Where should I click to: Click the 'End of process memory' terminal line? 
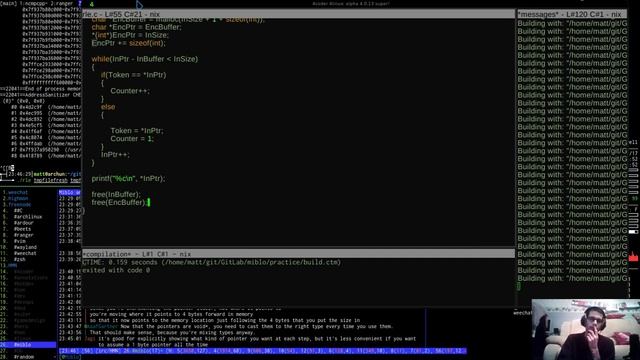tap(41, 89)
